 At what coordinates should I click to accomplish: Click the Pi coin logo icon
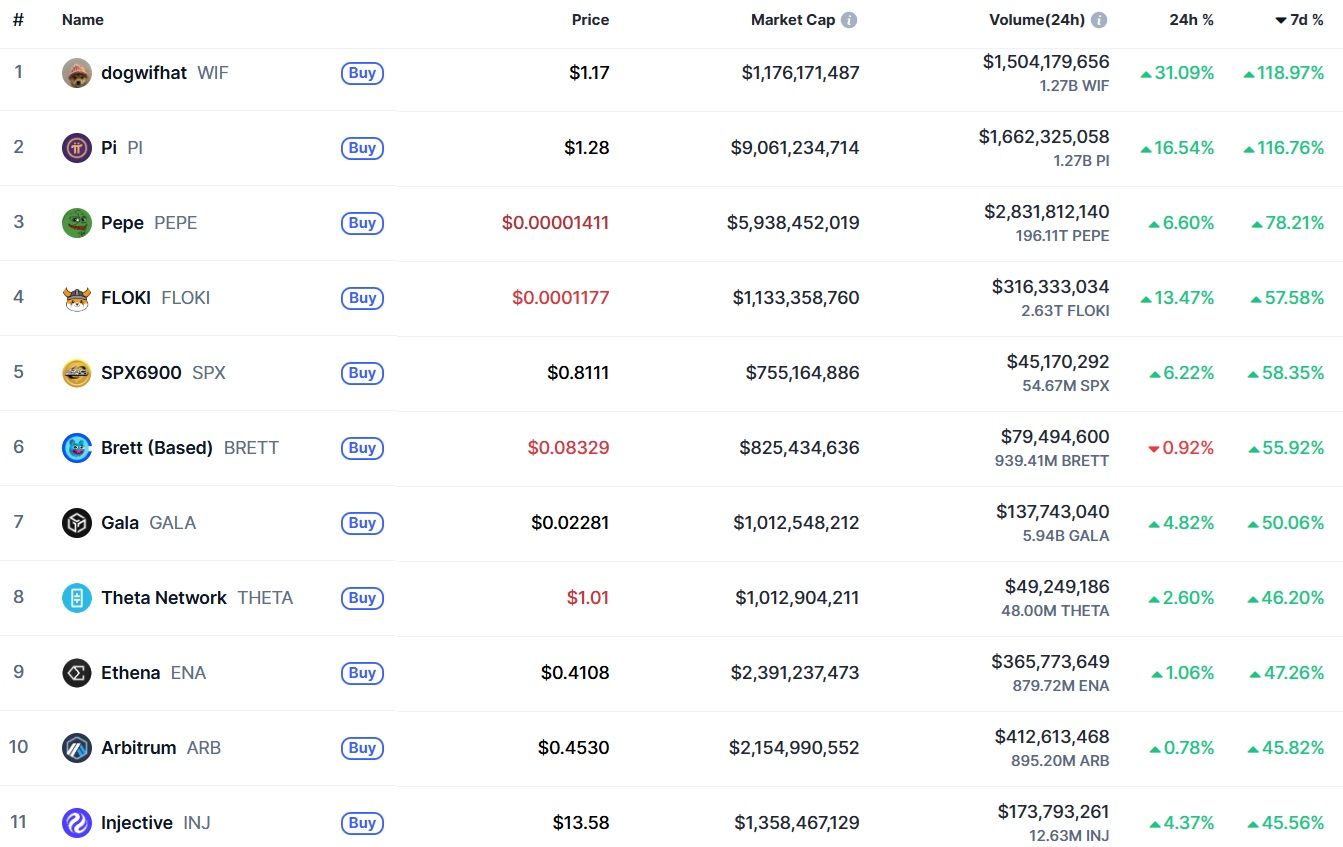click(77, 148)
